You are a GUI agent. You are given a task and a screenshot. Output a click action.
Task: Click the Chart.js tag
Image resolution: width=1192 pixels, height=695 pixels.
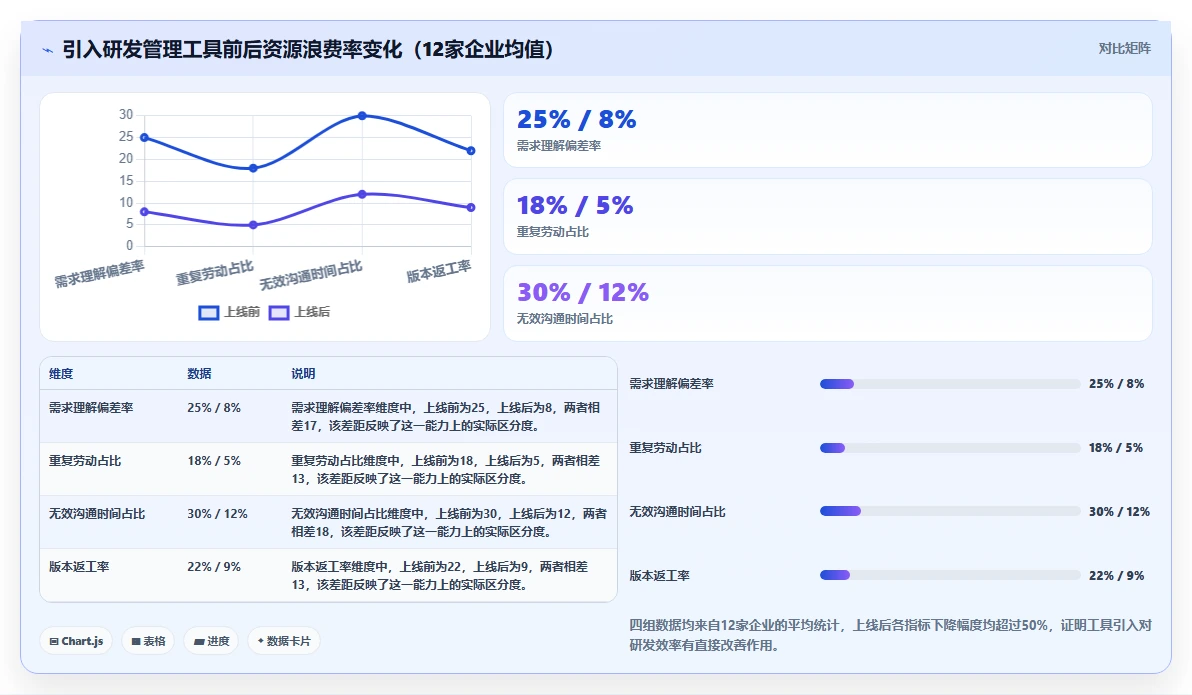point(76,641)
